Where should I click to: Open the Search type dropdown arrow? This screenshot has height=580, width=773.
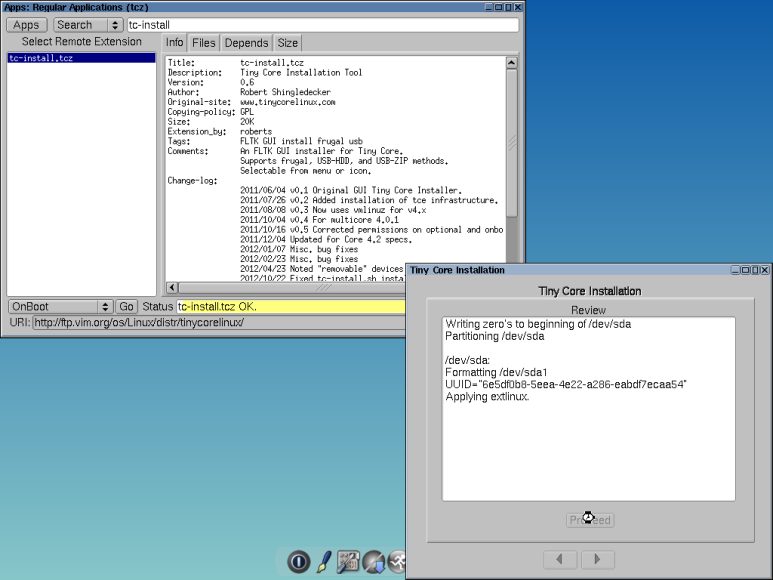[x=115, y=25]
